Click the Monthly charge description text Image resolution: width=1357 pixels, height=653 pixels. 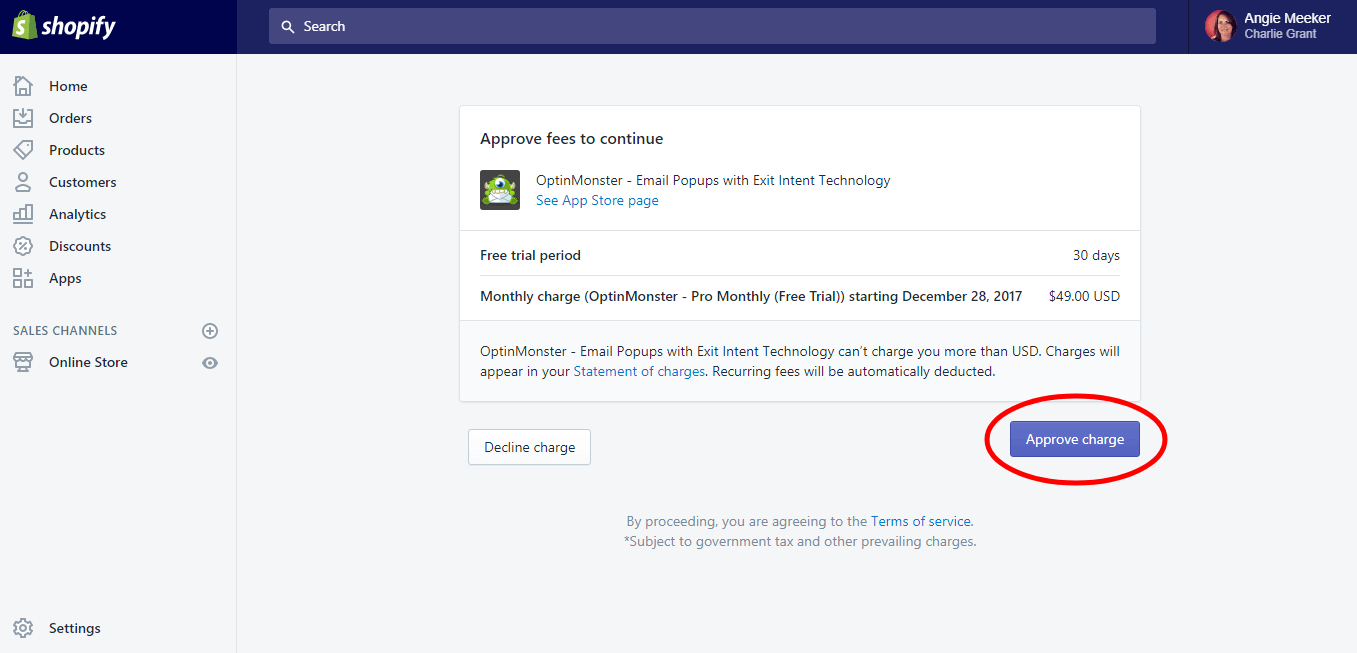(x=751, y=296)
